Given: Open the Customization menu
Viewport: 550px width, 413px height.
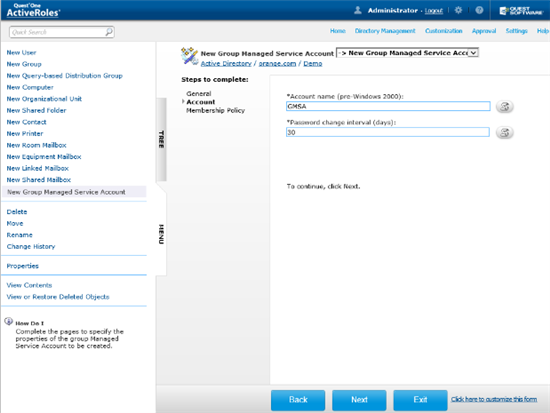Looking at the screenshot, I should [x=444, y=31].
